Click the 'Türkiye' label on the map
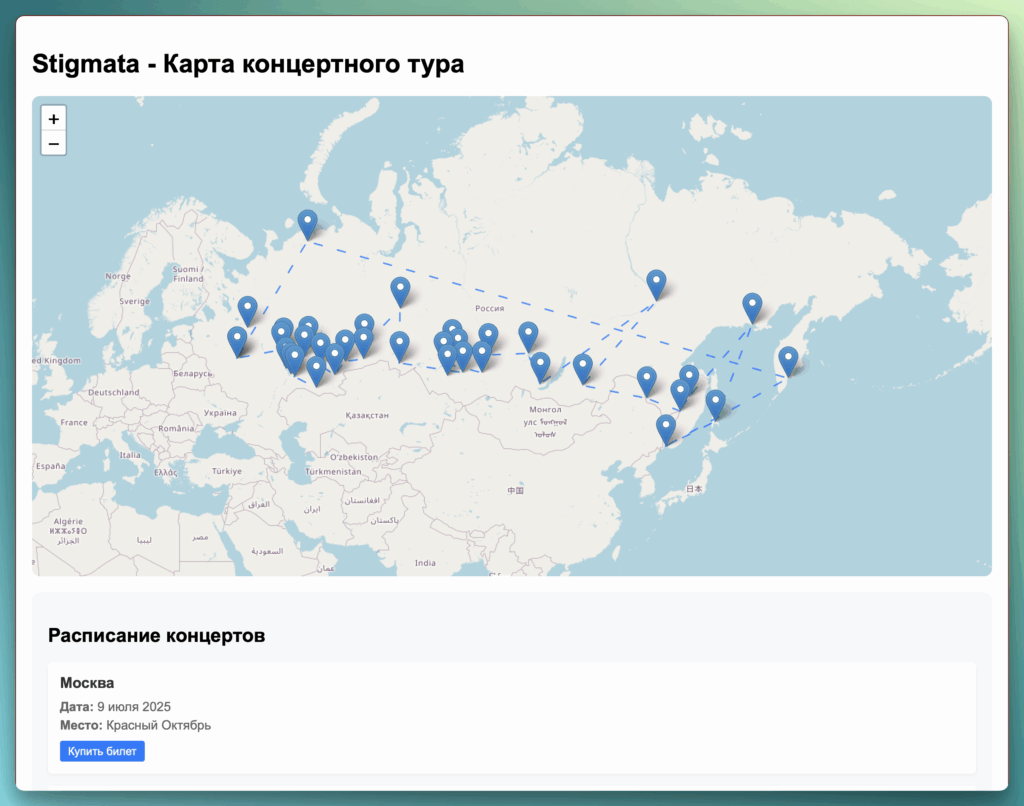Screen dimensions: 1024x806 (x=227, y=471)
